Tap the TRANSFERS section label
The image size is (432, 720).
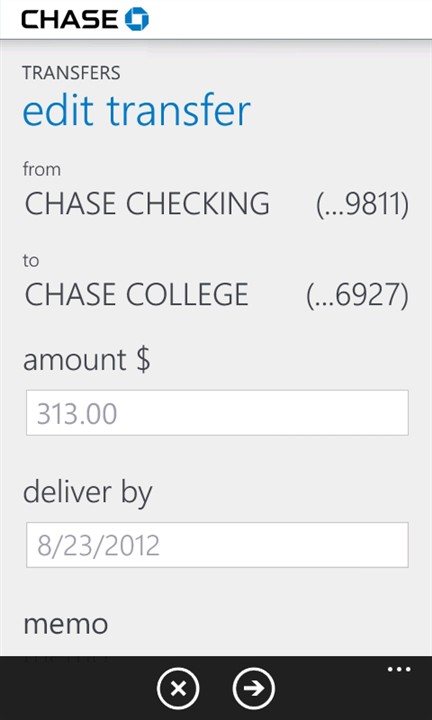pos(71,73)
